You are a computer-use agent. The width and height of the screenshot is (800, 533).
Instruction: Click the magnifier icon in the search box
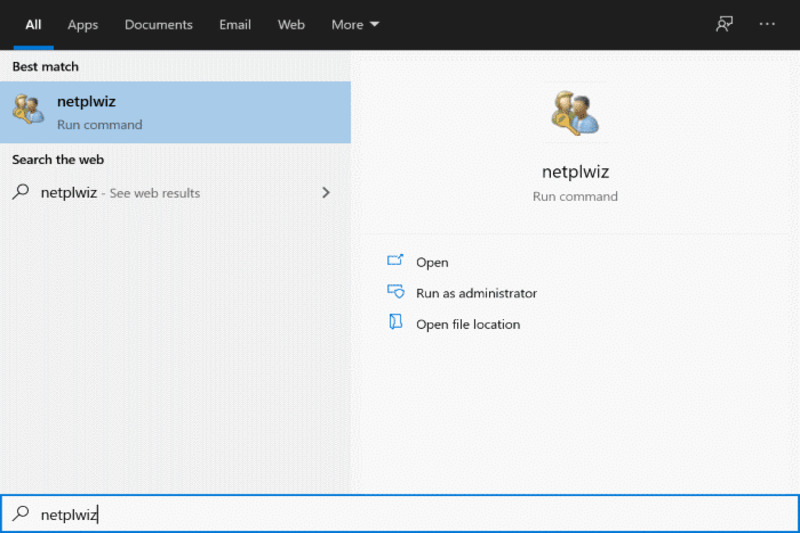pos(20,514)
